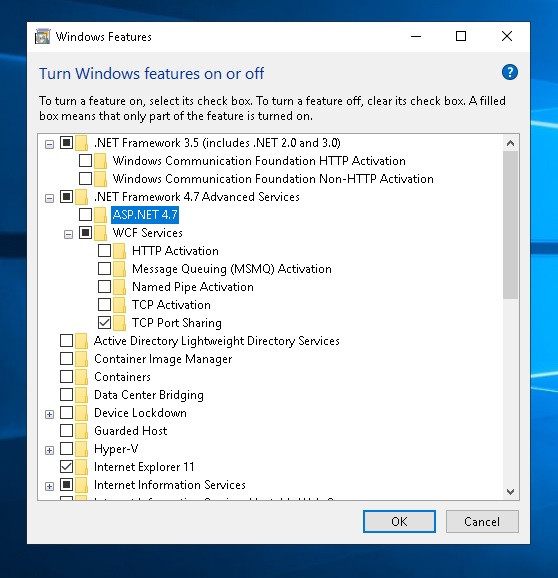Select the Named Pipe Activation entry
This screenshot has height=578, width=558.
coord(192,287)
